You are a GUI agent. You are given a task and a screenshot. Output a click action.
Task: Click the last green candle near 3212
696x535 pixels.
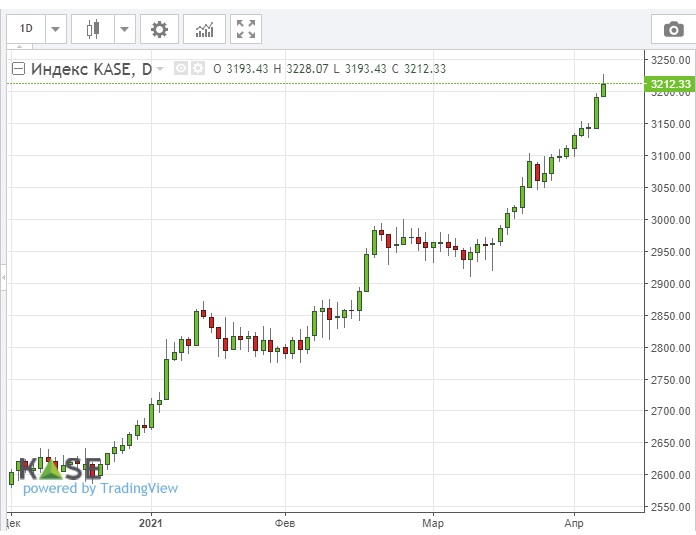pos(603,90)
